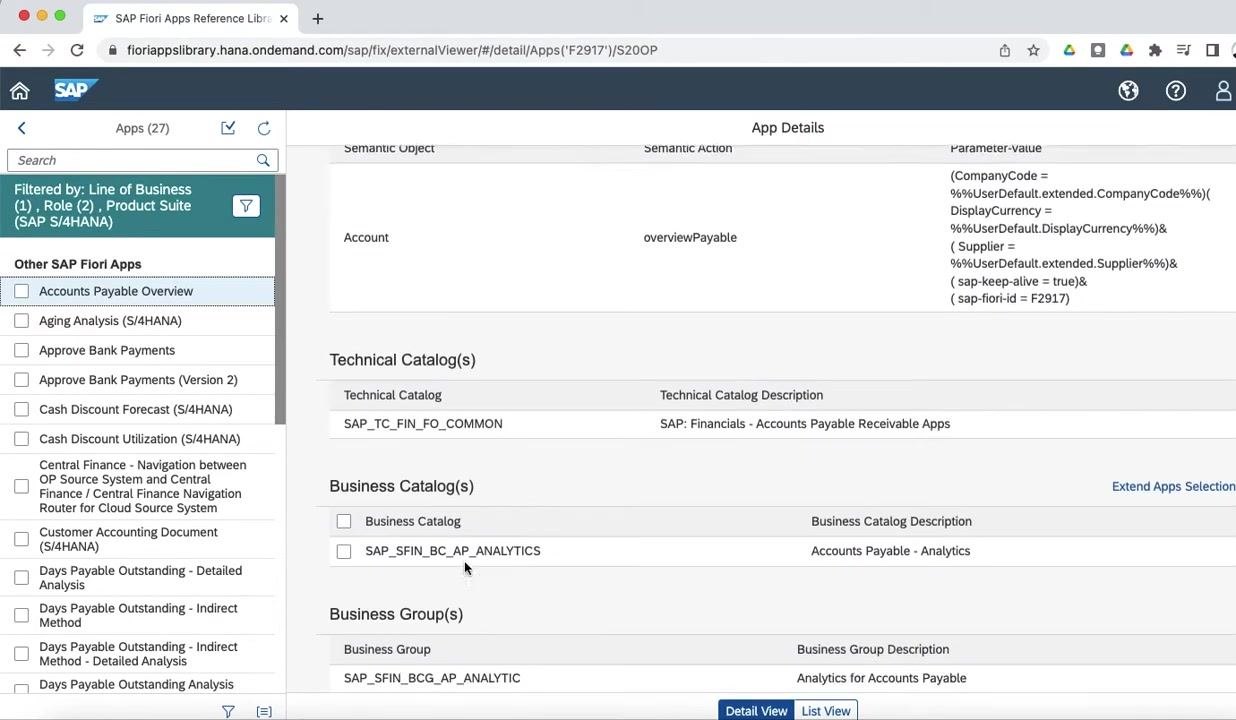Tick the Approve Bank Payments (Version 2) checkbox
This screenshot has width=1236, height=720.
click(22, 380)
